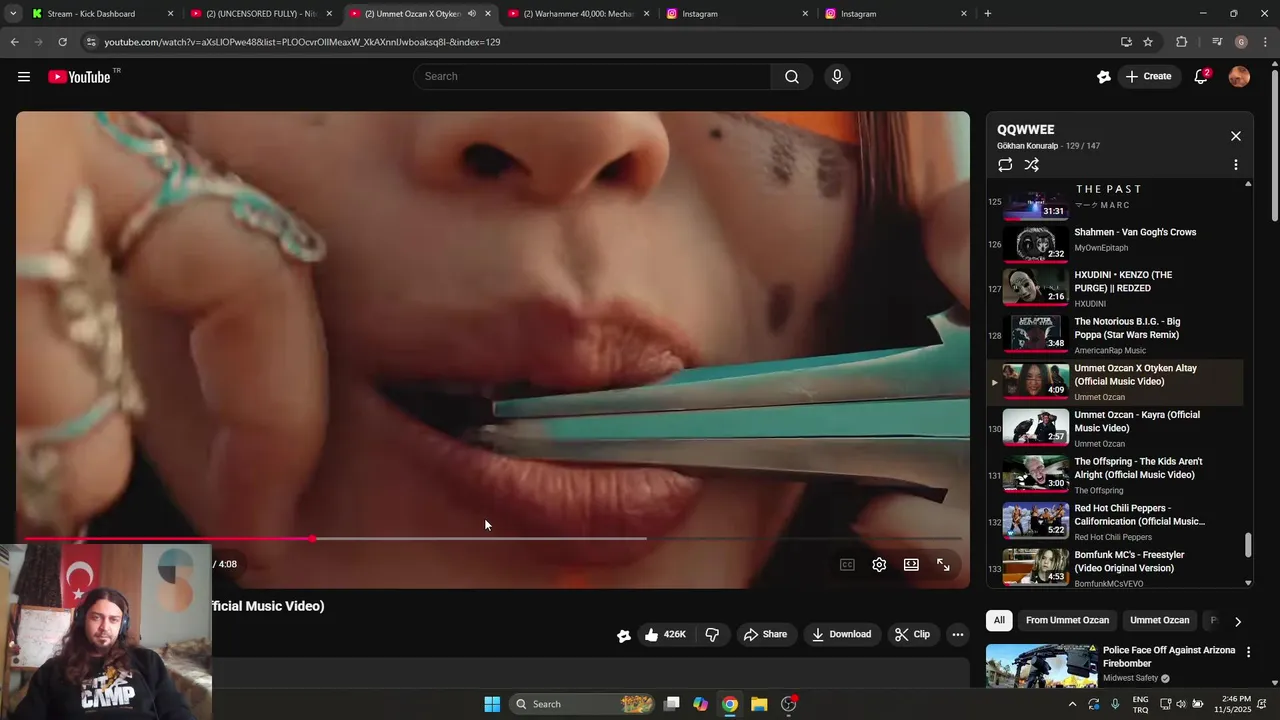Bookmark this page star icon
This screenshot has height=720, width=1280.
coord(1148,42)
